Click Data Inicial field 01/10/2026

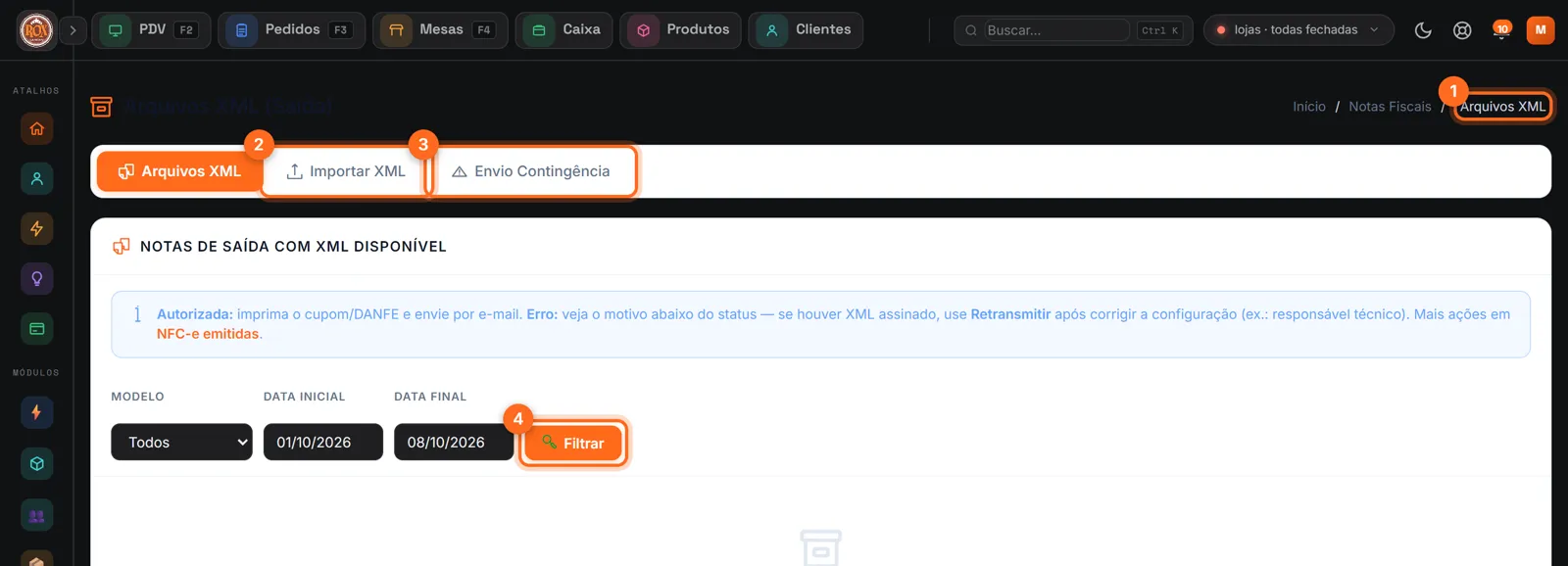[322, 442]
